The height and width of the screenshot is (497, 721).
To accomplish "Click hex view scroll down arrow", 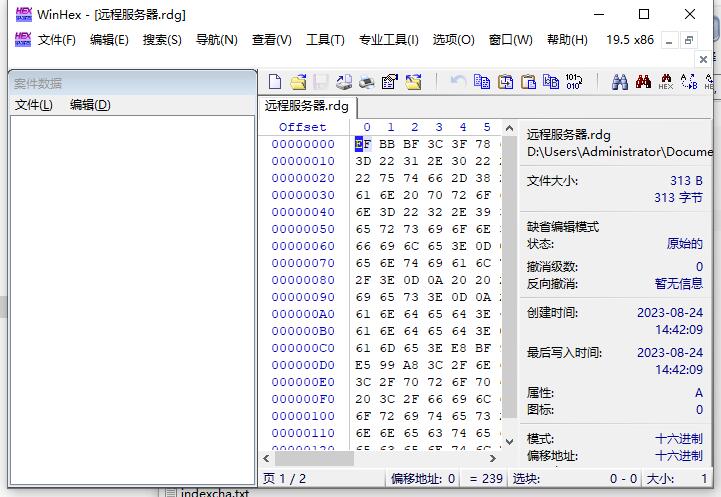I will 509,442.
